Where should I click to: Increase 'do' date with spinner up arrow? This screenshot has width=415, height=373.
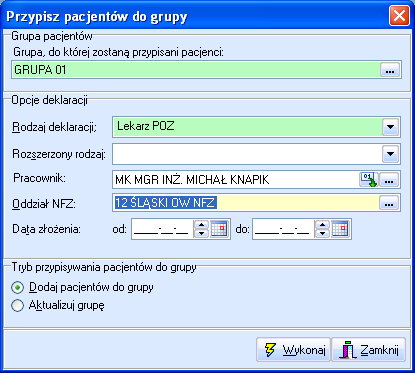click(322, 225)
